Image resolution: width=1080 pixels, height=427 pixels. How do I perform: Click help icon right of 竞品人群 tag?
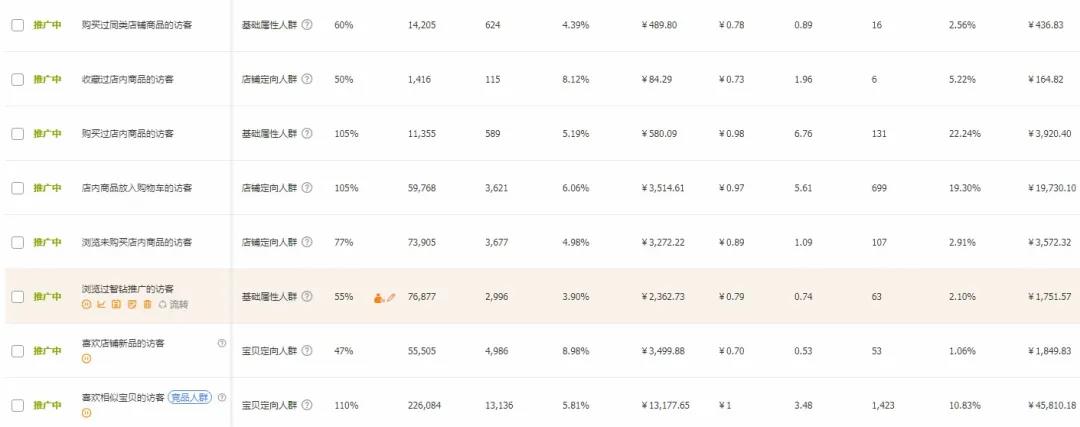pyautogui.click(x=222, y=397)
